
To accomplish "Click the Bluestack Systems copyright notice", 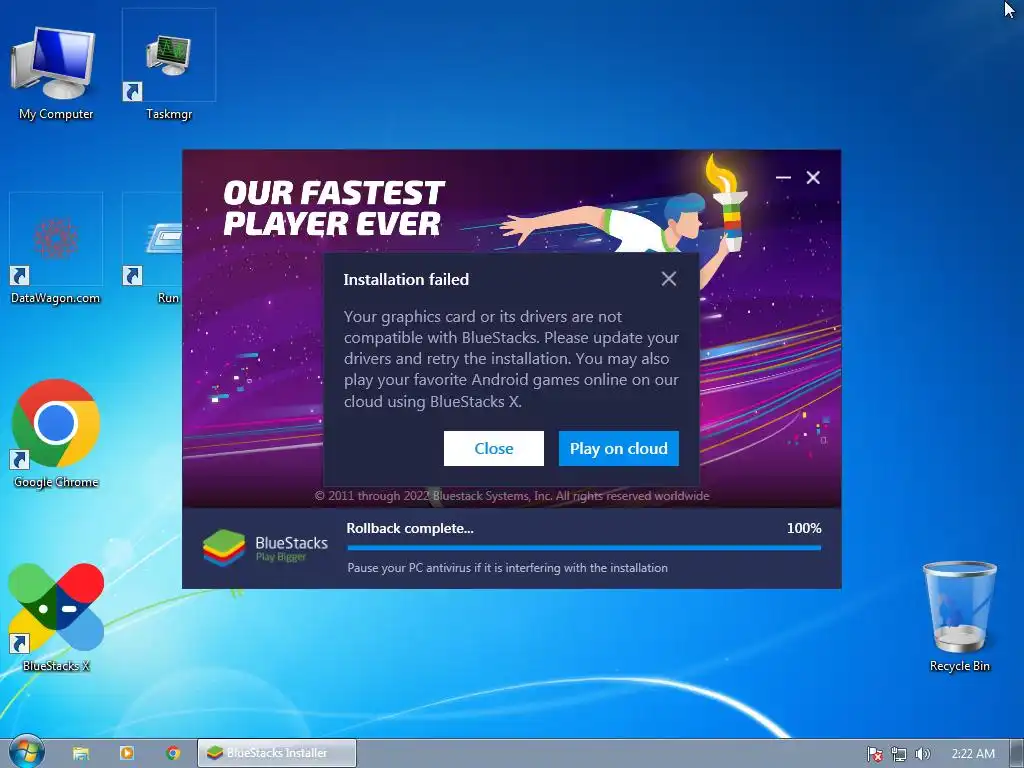I will coord(512,496).
